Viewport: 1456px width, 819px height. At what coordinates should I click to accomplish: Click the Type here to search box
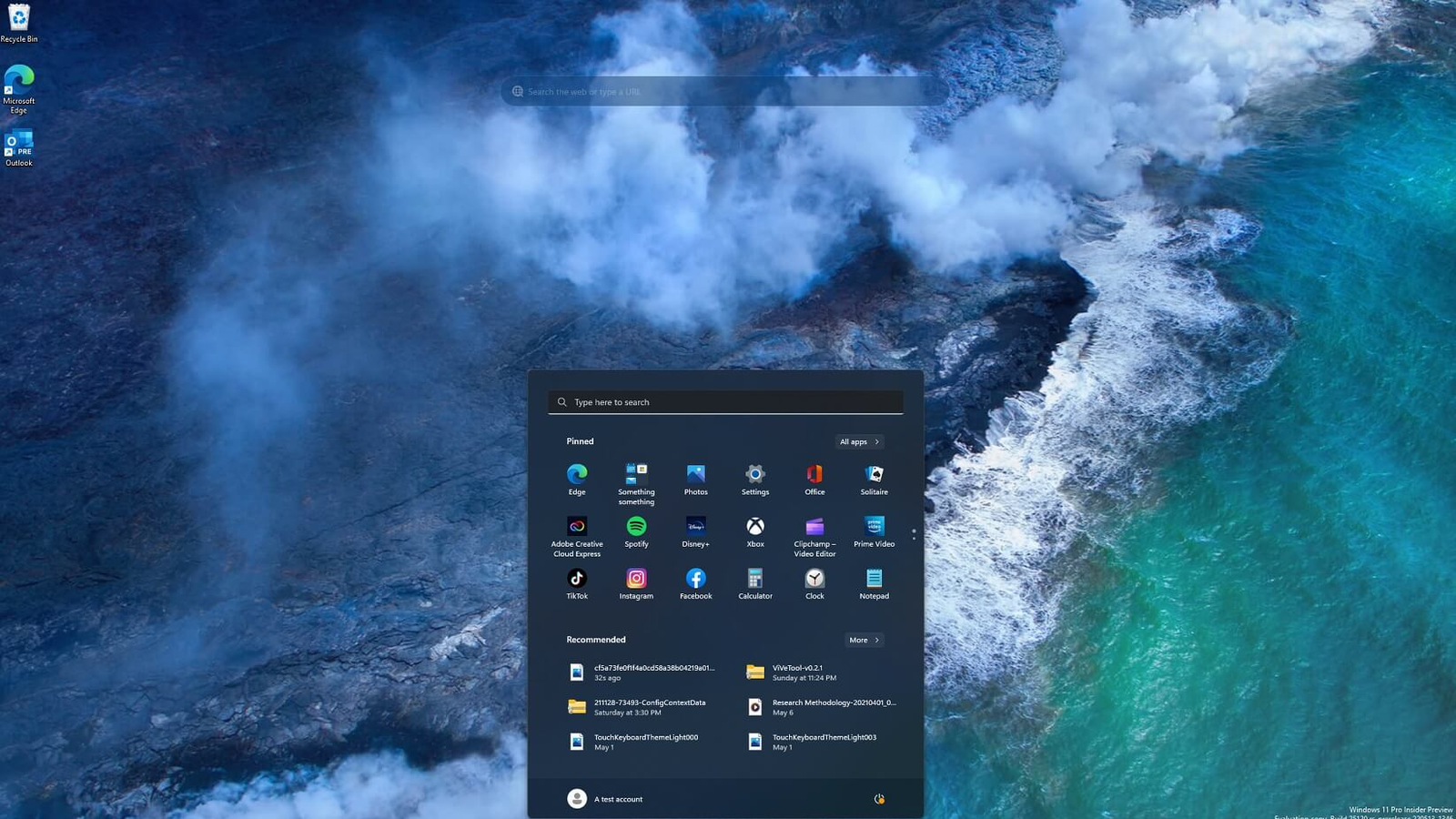click(726, 402)
